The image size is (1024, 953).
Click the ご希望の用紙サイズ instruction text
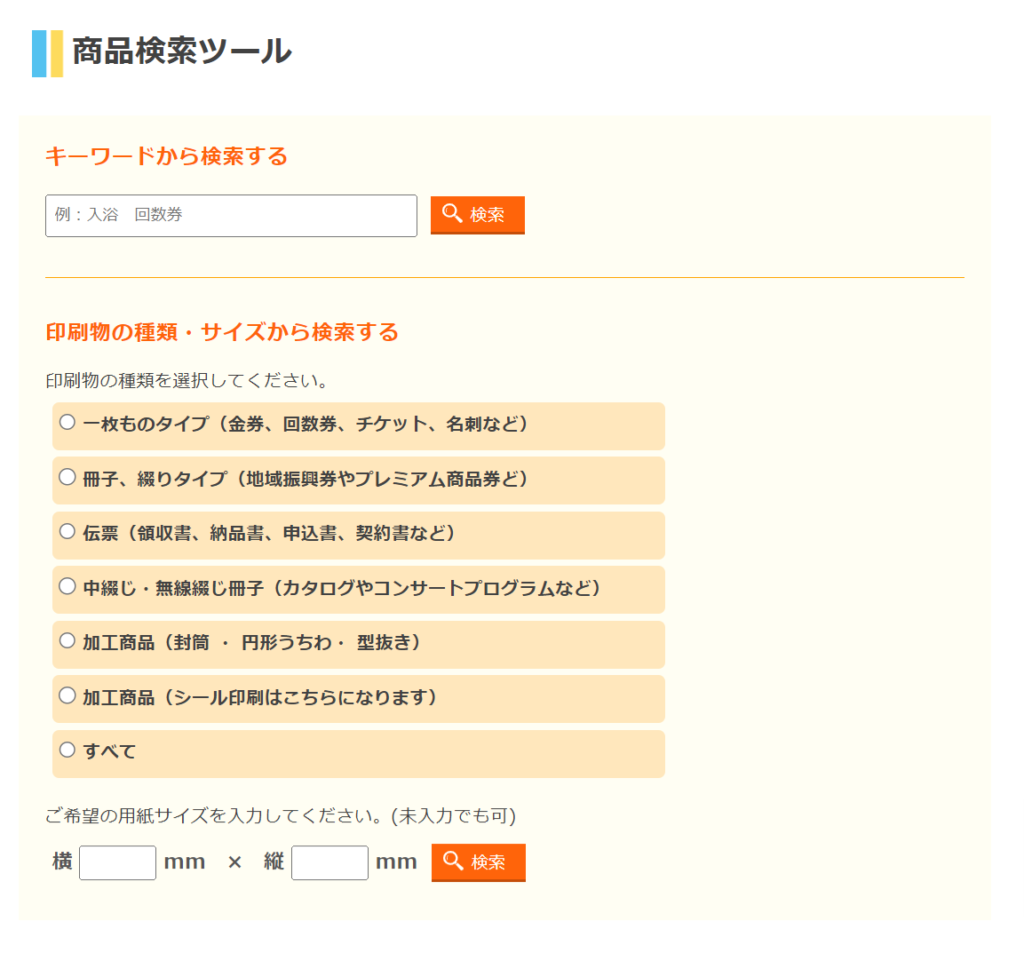pos(280,816)
